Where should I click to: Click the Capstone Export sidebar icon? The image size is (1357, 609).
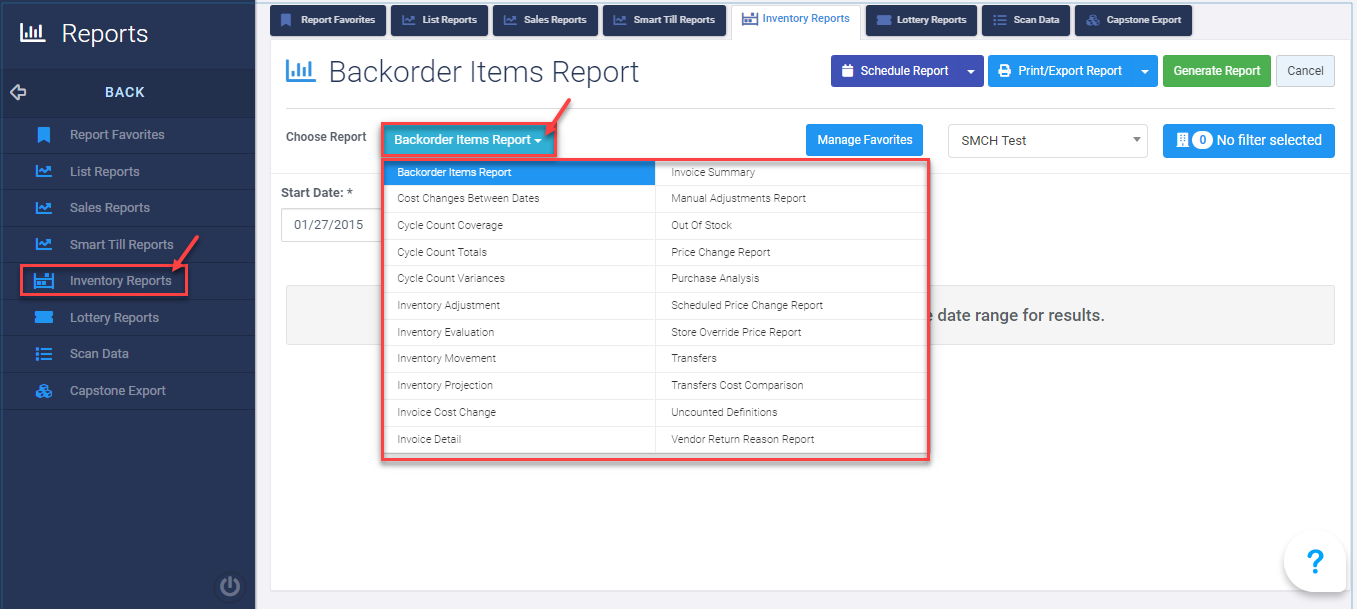(44, 390)
